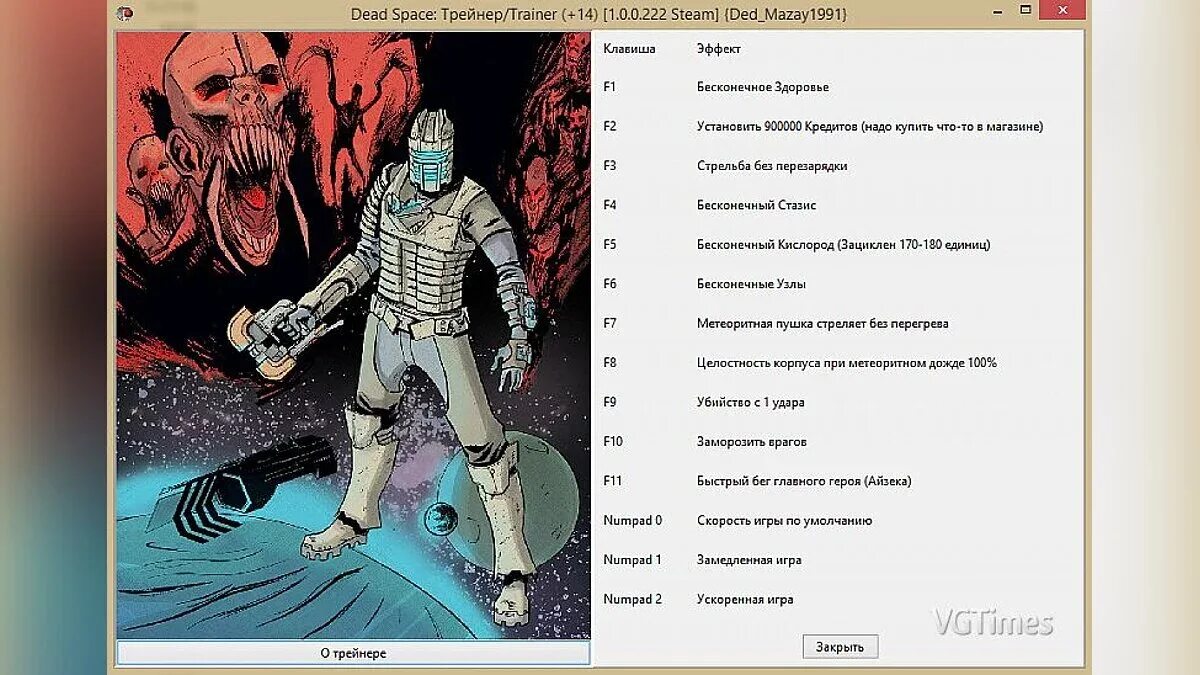The image size is (1200, 675).
Task: Click 'Метеоритная пушка стреляет без перегрева' text
Action: pyautogui.click(x=823, y=324)
